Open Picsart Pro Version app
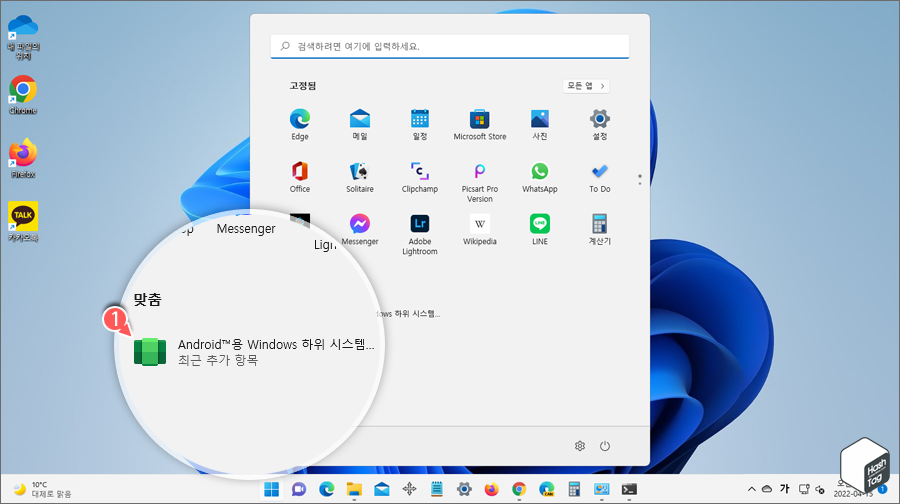 (x=480, y=182)
